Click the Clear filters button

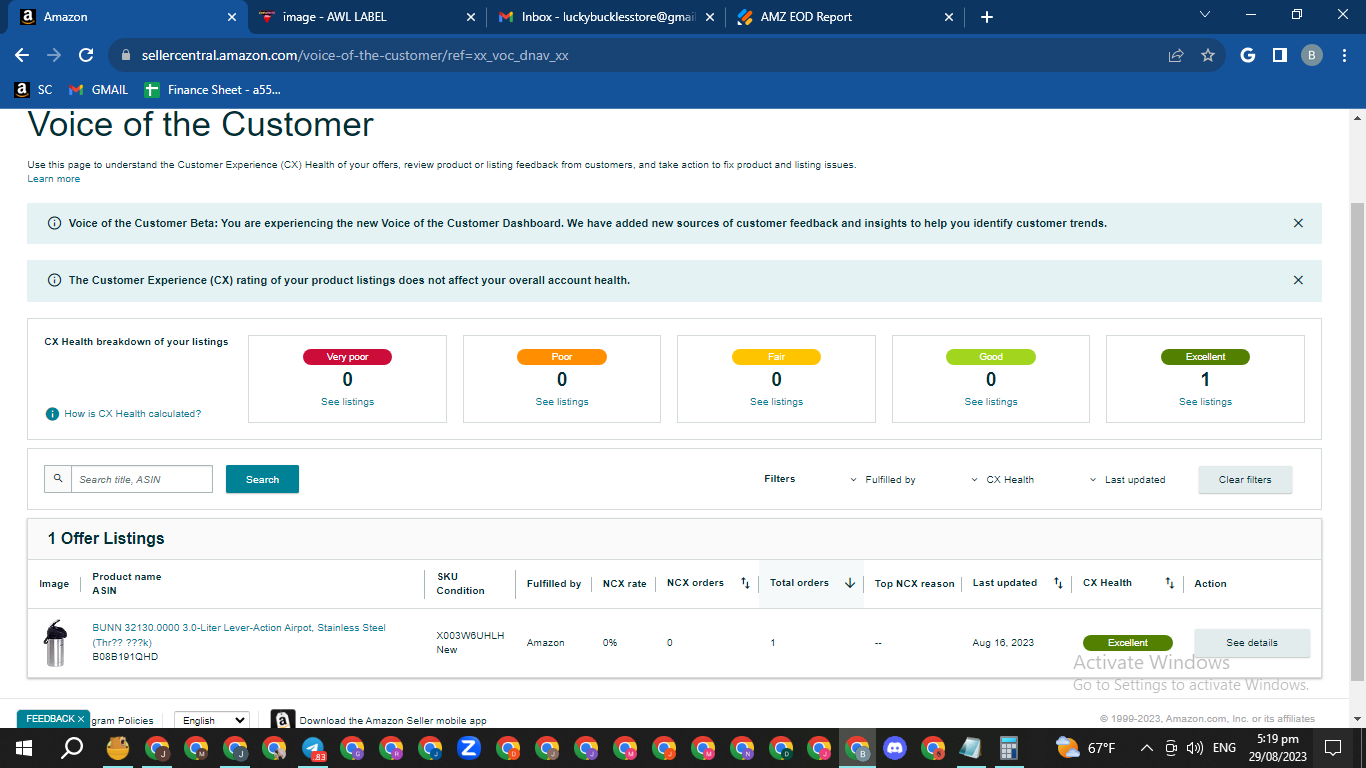(1245, 480)
